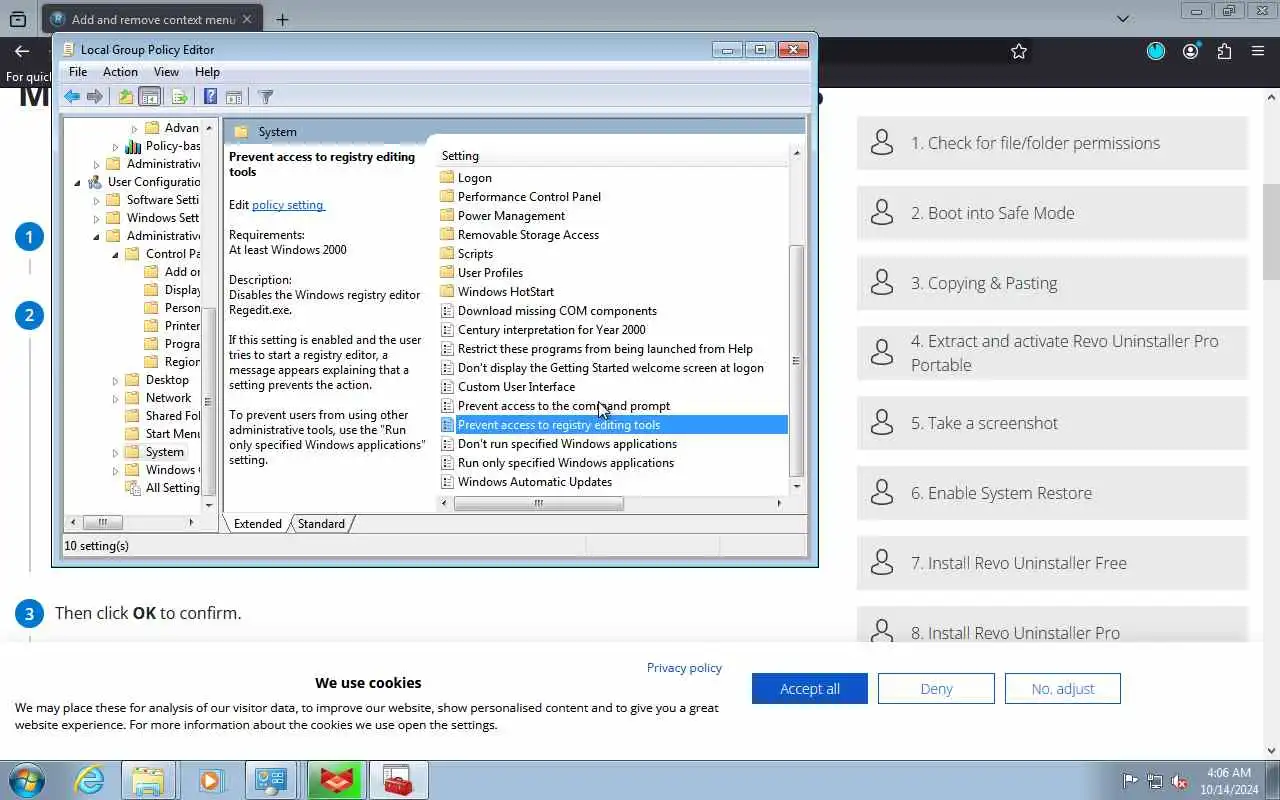Click the console tree horizontal scrollbar thumb

coord(102,522)
